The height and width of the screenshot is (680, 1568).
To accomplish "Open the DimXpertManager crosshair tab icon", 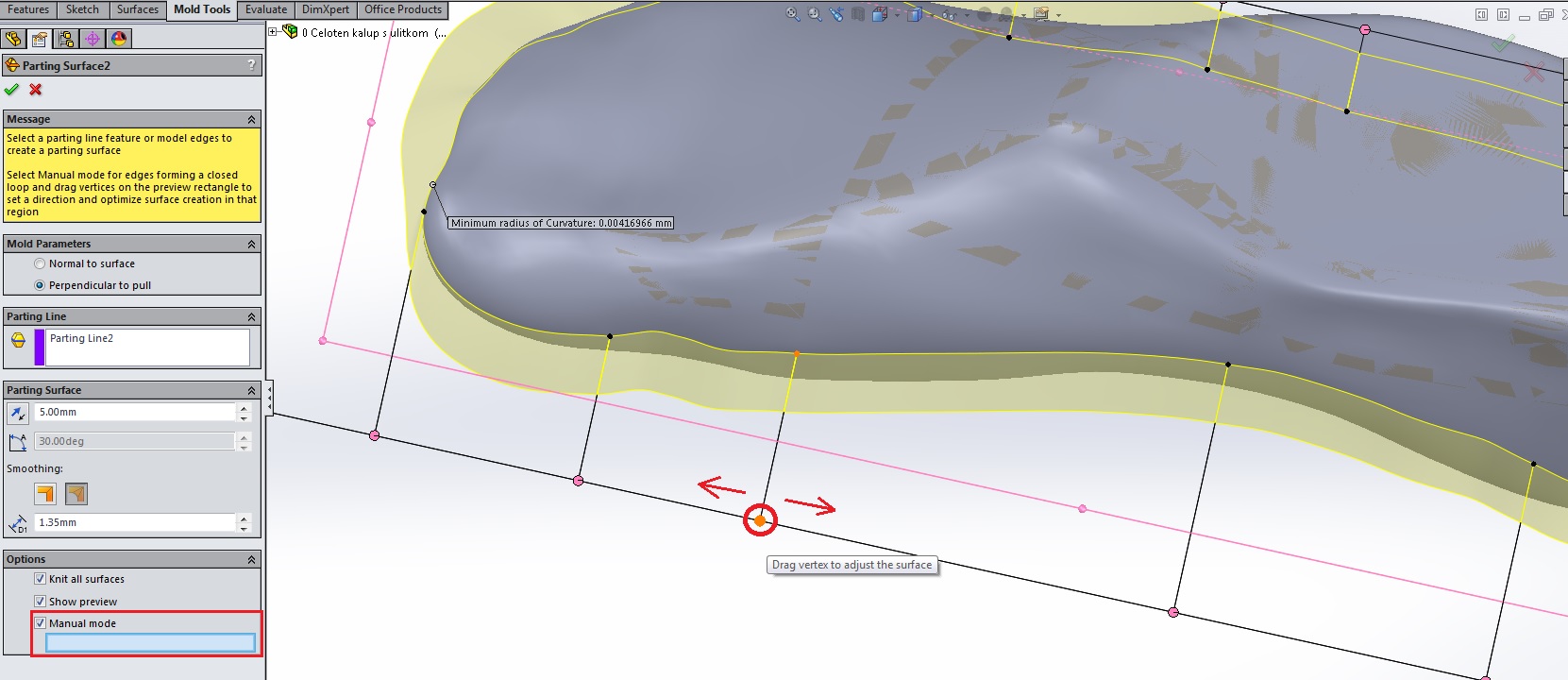I will tap(92, 39).
